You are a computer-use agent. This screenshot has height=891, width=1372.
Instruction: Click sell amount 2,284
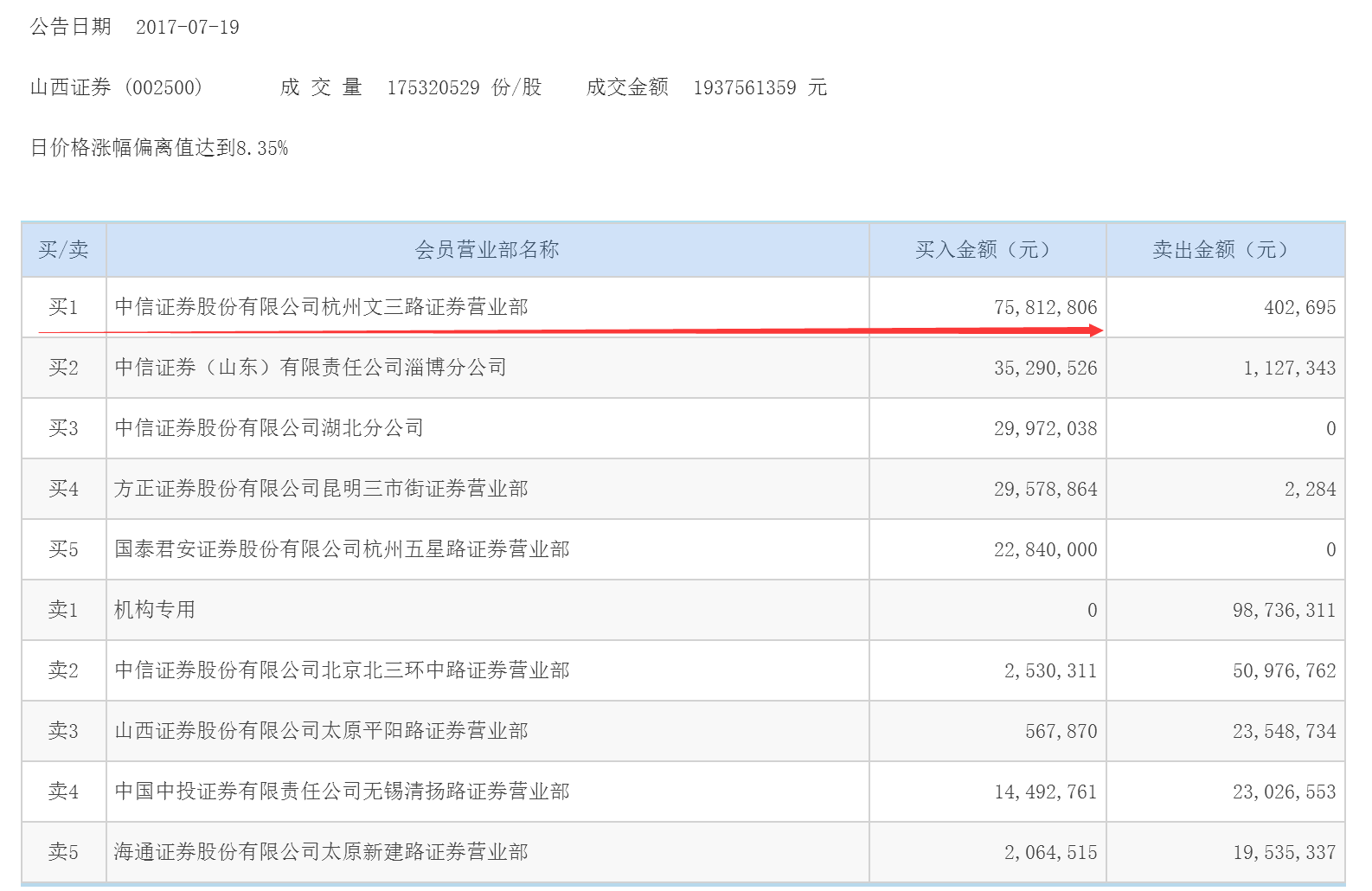(1310, 489)
